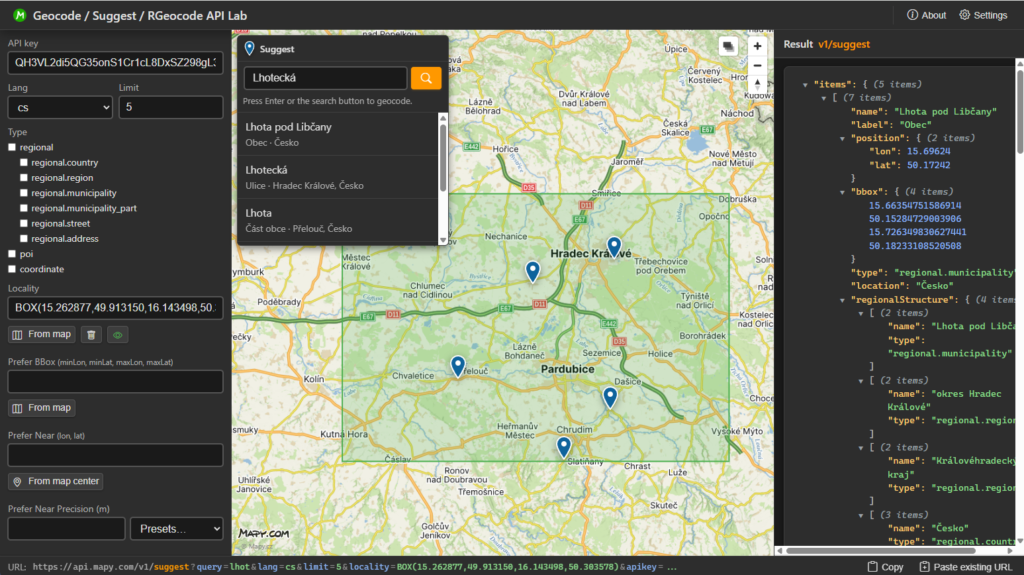Open the Presets precision dropdown
Image resolution: width=1024 pixels, height=575 pixels.
click(177, 528)
